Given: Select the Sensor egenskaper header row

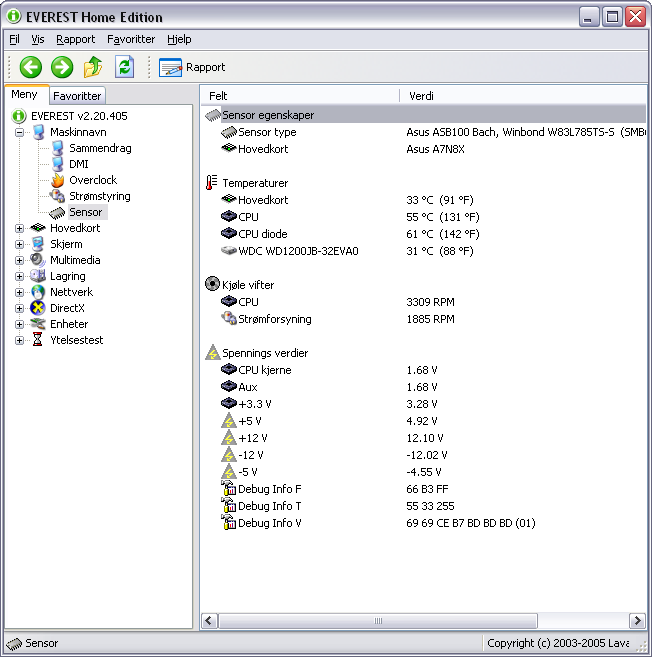Looking at the screenshot, I should (424, 115).
